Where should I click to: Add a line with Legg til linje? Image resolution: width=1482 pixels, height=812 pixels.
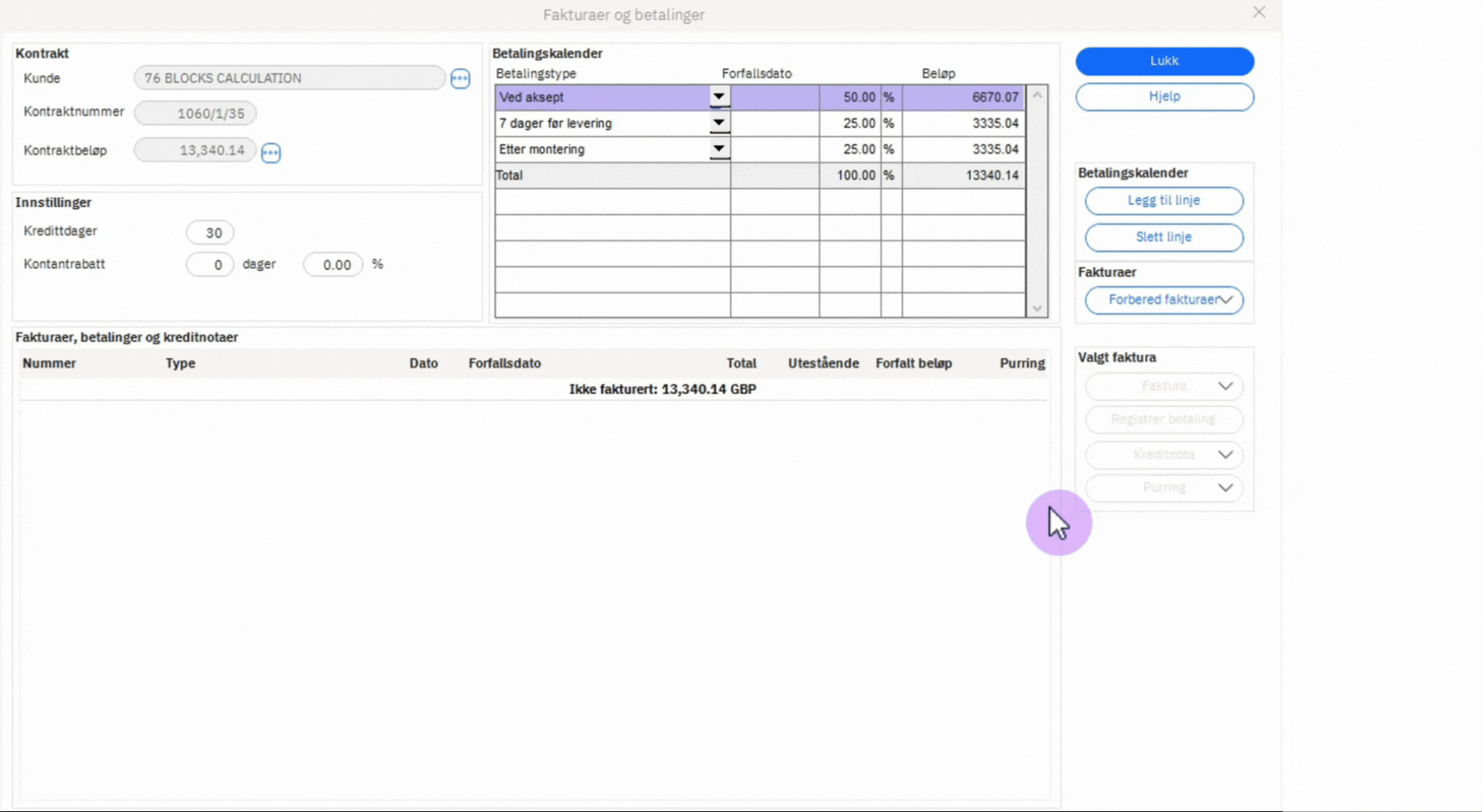pyautogui.click(x=1163, y=201)
